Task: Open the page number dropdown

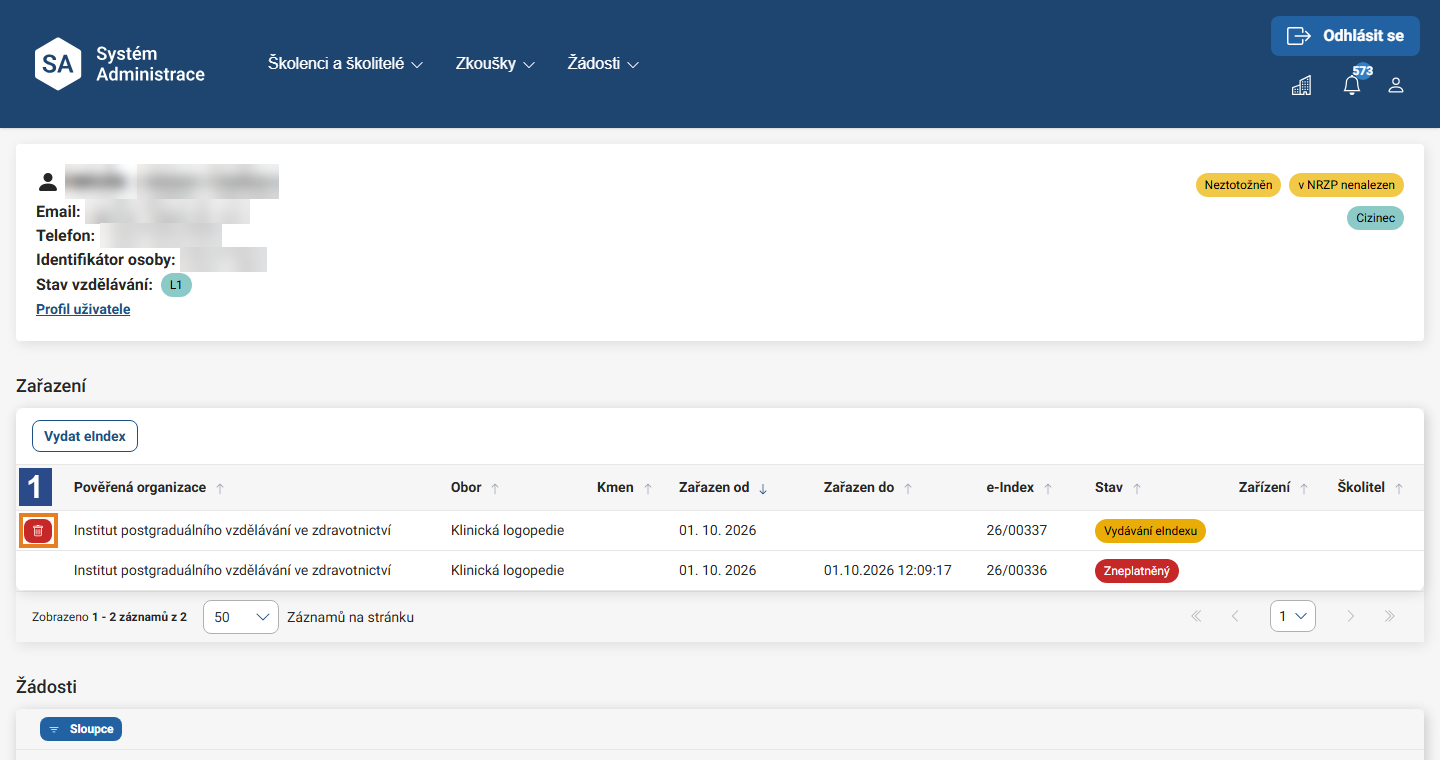Action: point(1293,616)
